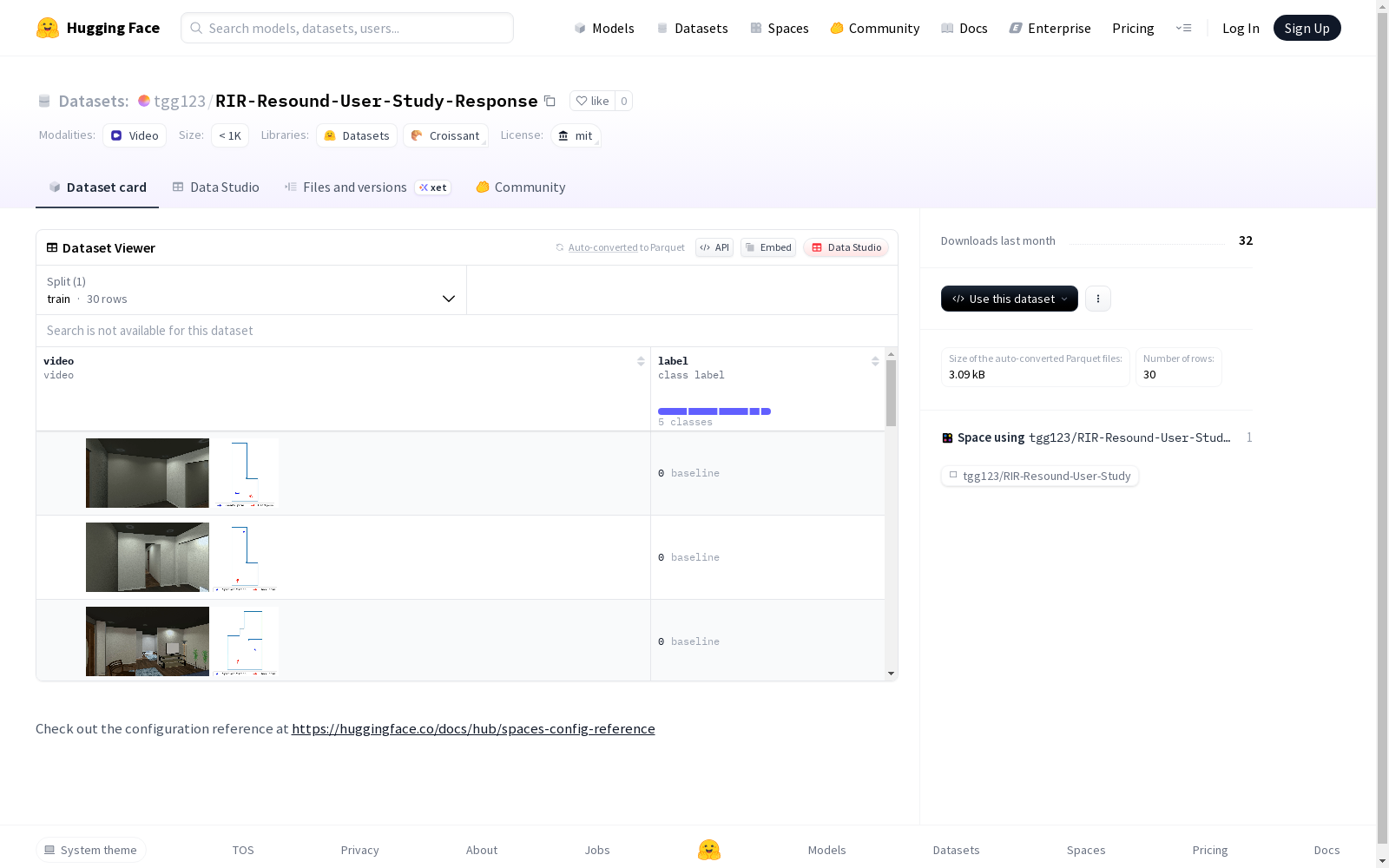
Task: Click the Jobs footer link
Action: click(597, 850)
